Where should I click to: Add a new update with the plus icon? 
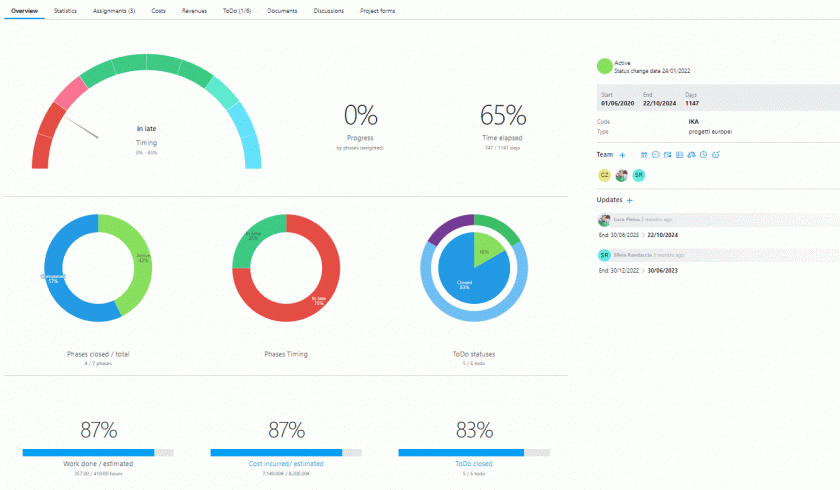629,200
